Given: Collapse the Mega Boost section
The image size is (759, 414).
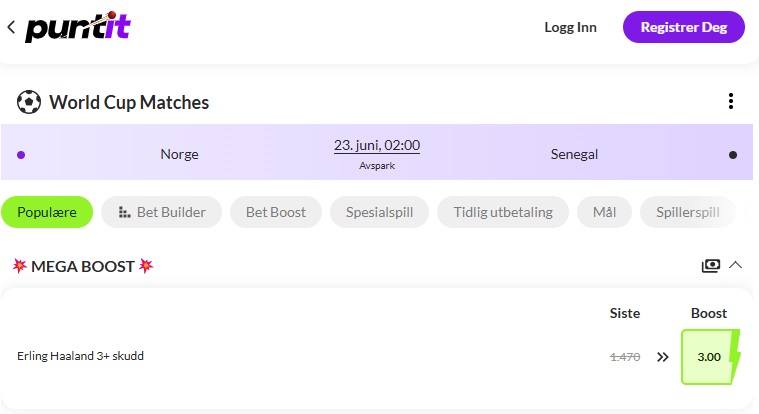Looking at the screenshot, I should [x=735, y=265].
